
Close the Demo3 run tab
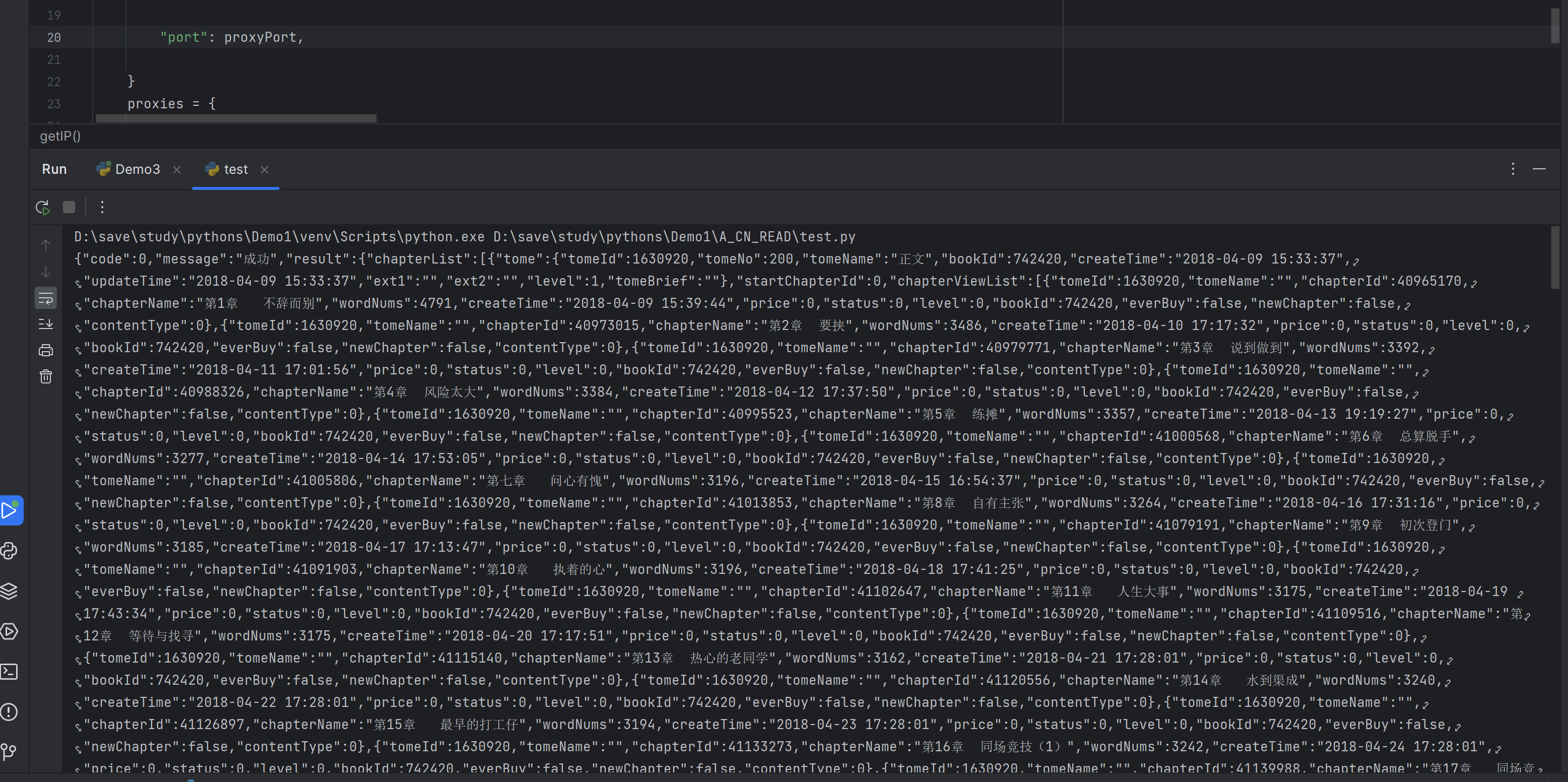(176, 170)
